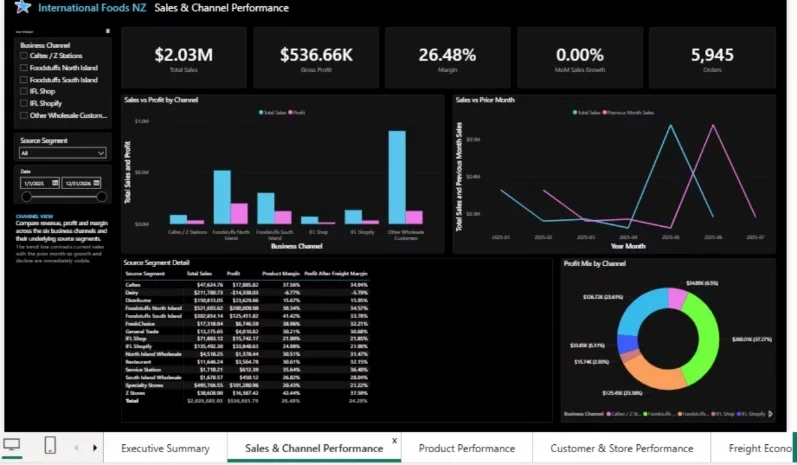Select the Sales & Channel Performance tab
The image size is (797, 465).
(314, 448)
